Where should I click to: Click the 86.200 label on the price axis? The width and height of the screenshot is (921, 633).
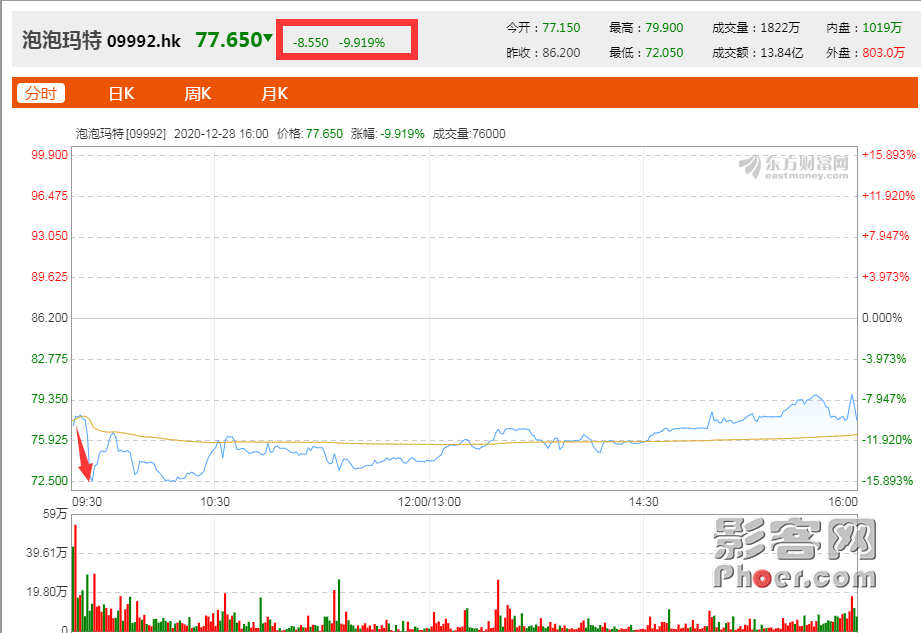coord(49,318)
